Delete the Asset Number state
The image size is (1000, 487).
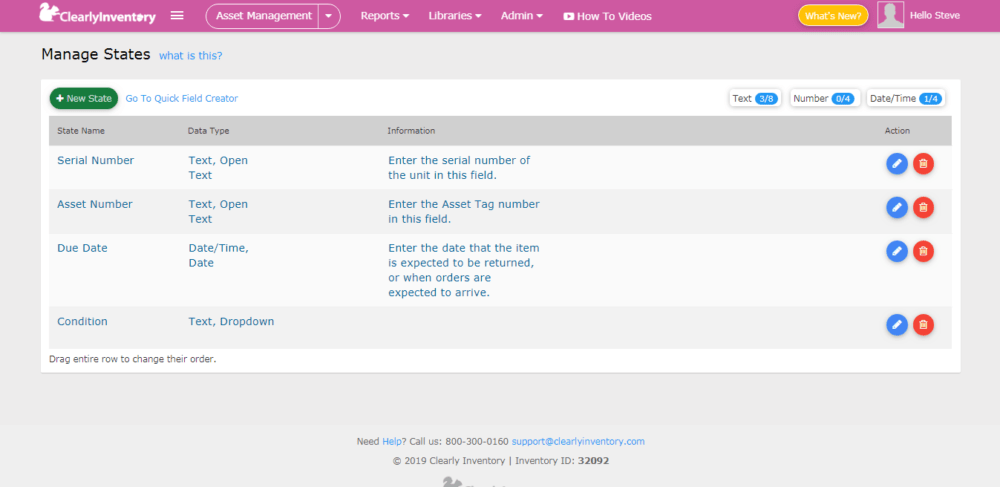pyautogui.click(x=923, y=207)
